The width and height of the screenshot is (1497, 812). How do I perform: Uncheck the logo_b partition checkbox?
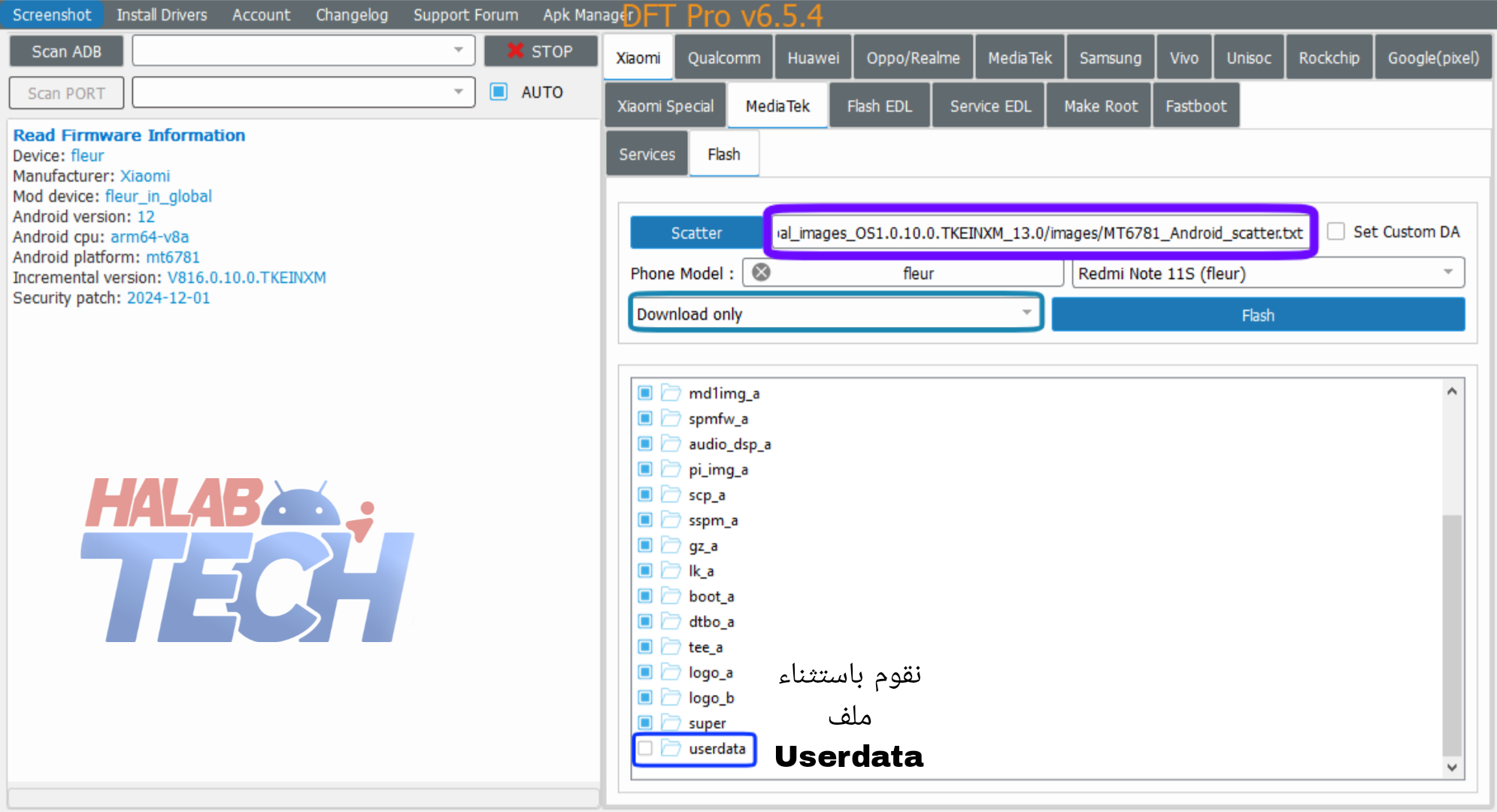tap(645, 698)
